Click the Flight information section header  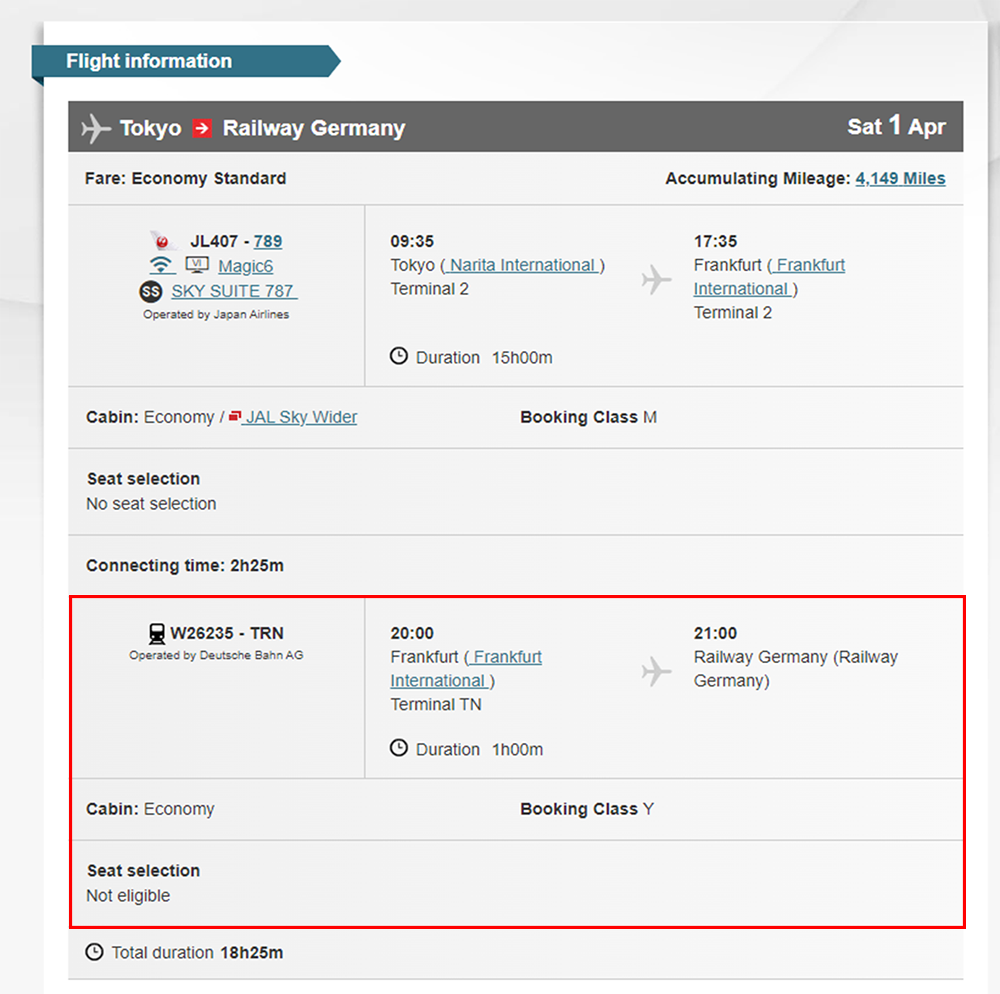(x=149, y=61)
